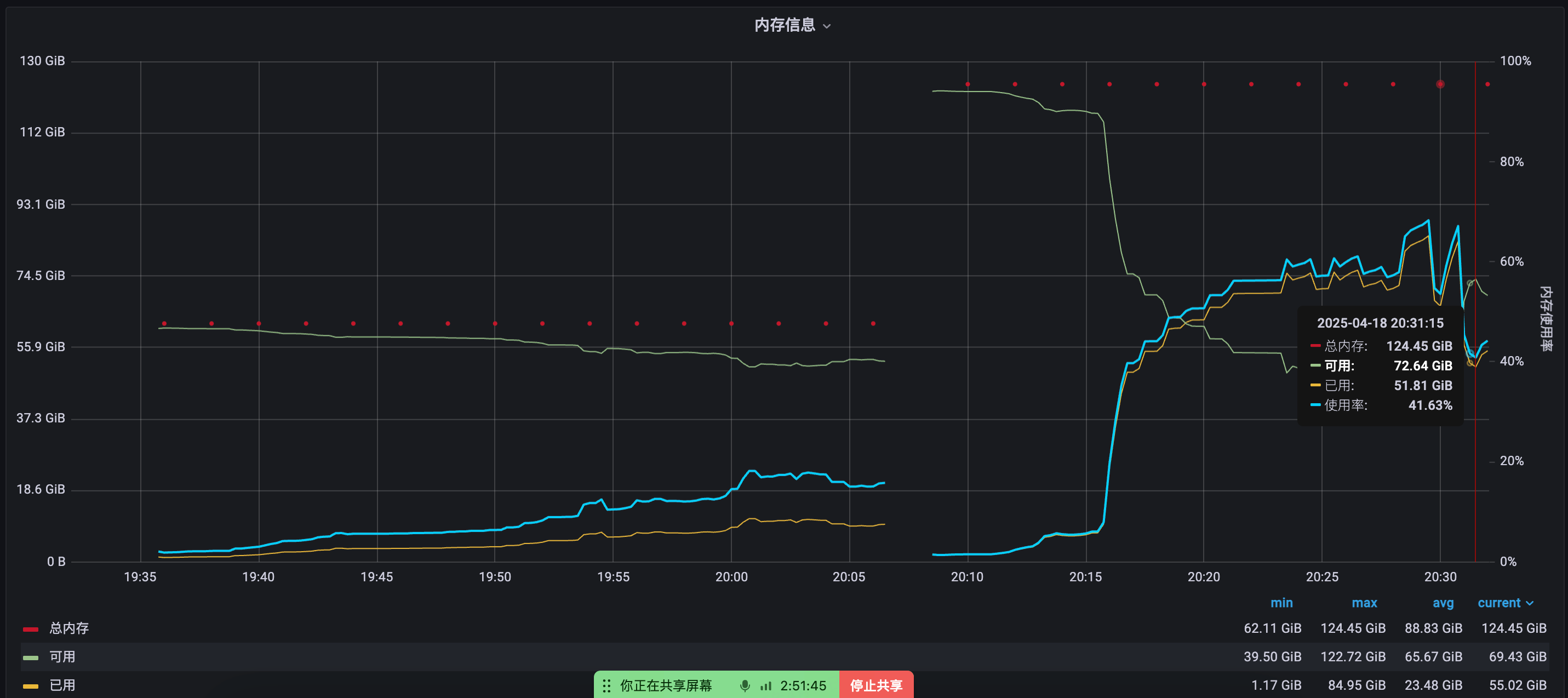Click signal strength bars icon in sharing bar
This screenshot has width=1568, height=698.
tap(766, 686)
